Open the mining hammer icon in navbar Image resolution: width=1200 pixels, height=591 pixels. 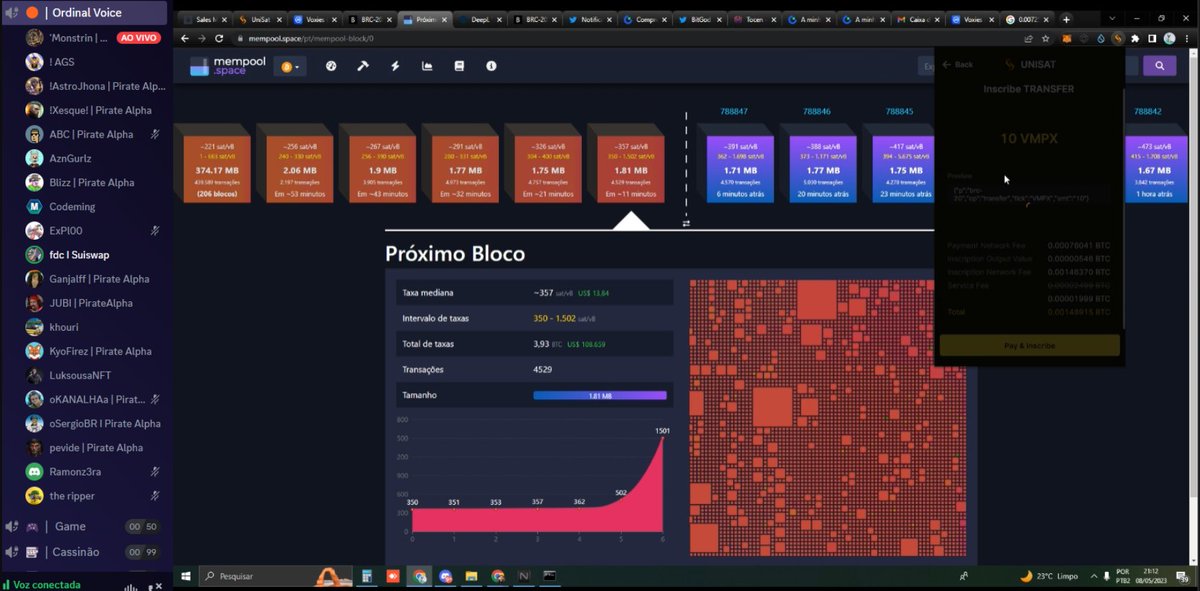click(x=363, y=66)
